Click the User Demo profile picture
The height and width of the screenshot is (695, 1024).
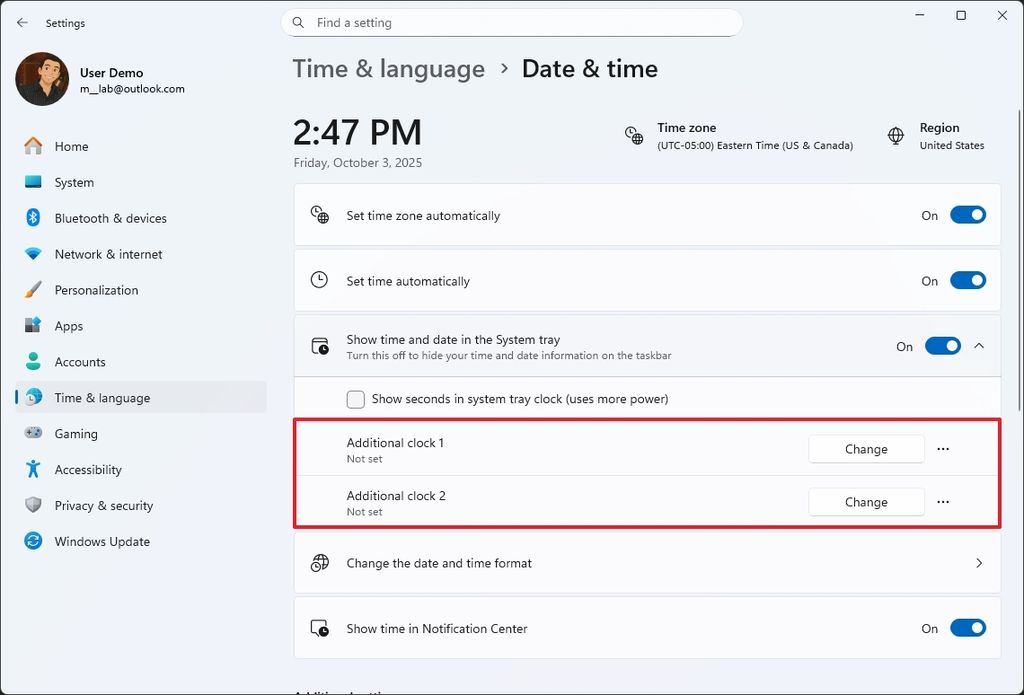(42, 79)
